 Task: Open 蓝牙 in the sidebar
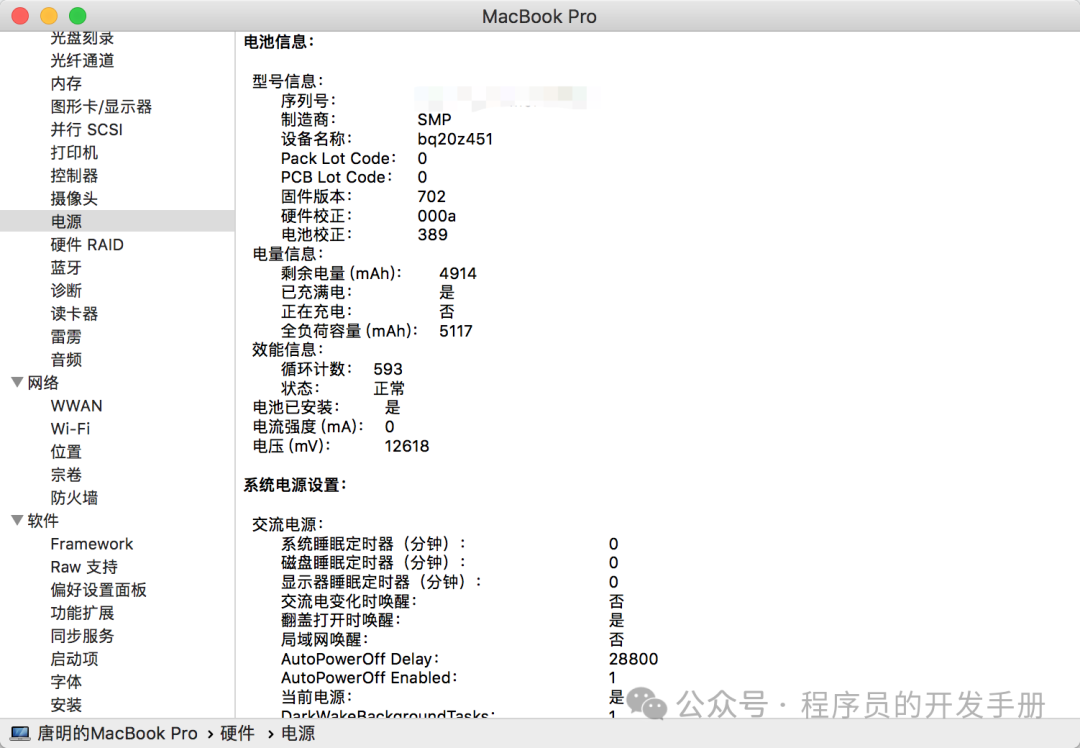click(66, 267)
